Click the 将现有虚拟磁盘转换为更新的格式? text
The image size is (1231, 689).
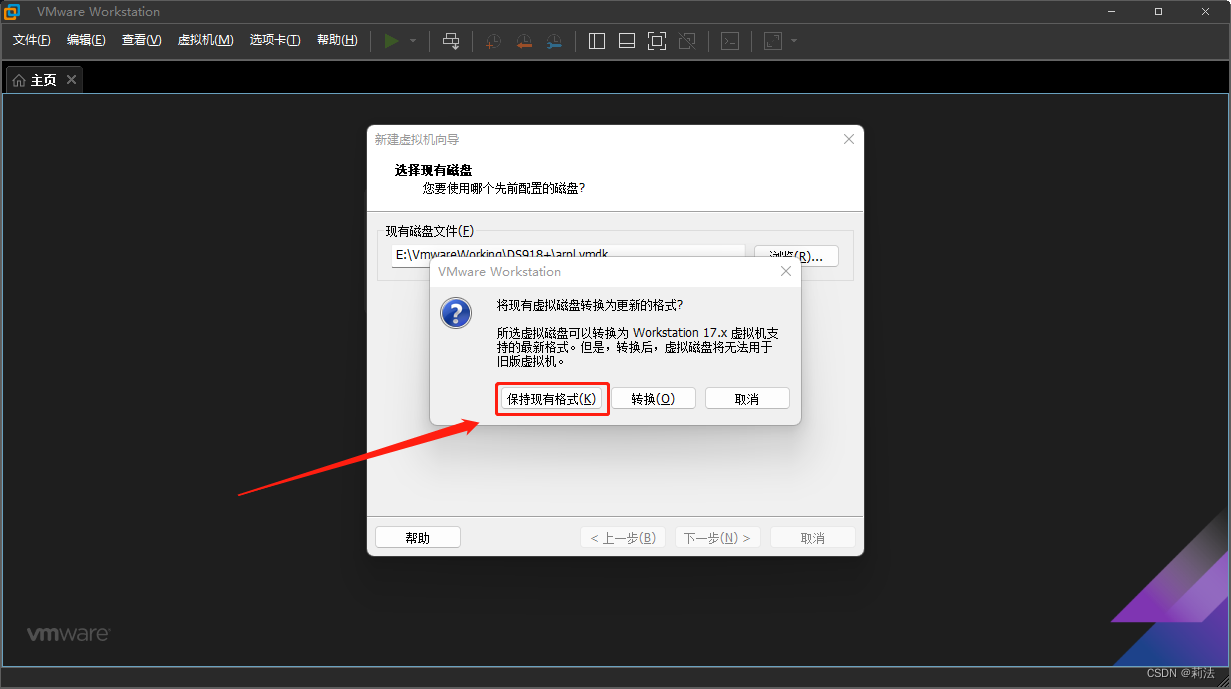point(590,305)
